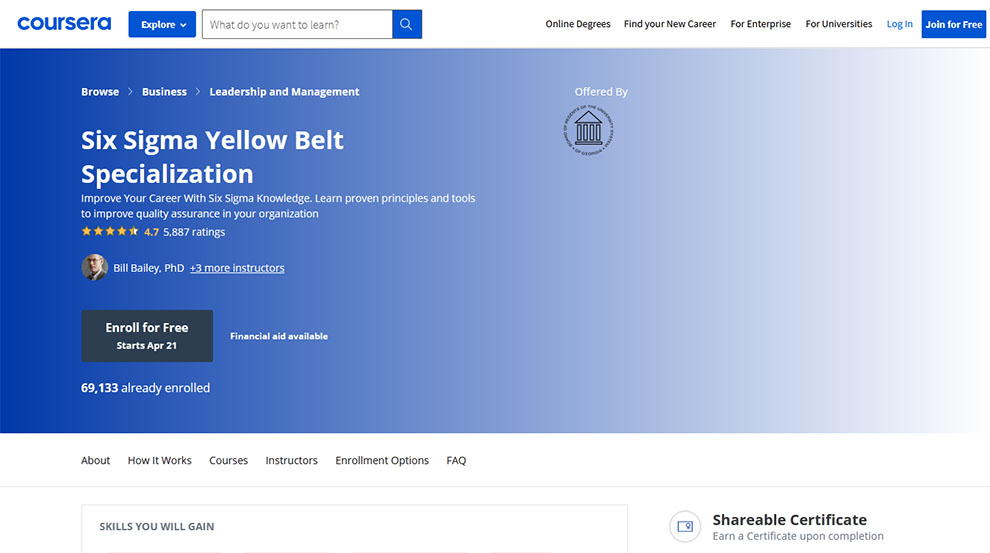Open Enrollment Options tab
The width and height of the screenshot is (990, 553).
pyautogui.click(x=382, y=460)
